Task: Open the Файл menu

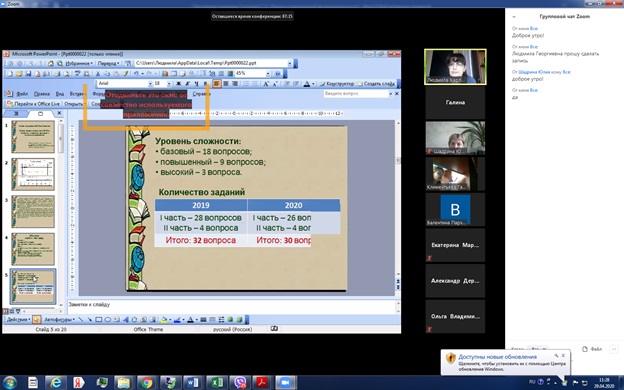Action: [x=22, y=94]
